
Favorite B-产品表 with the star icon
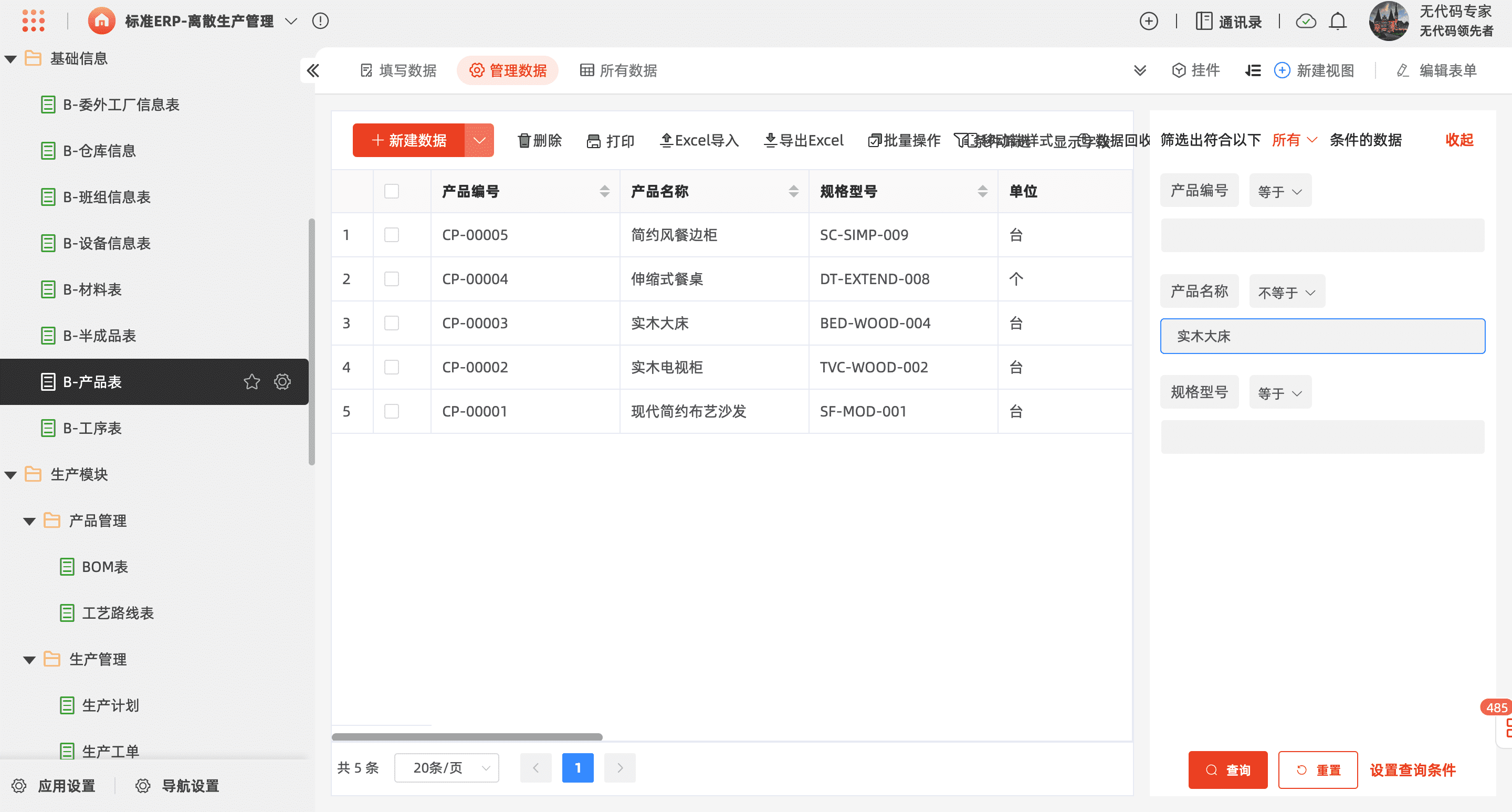click(x=252, y=382)
